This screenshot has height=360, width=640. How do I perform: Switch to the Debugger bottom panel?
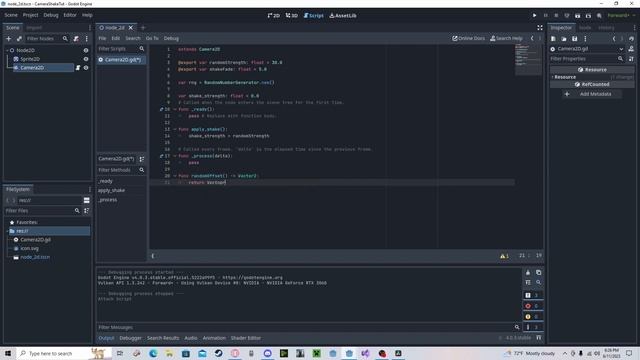(131, 338)
